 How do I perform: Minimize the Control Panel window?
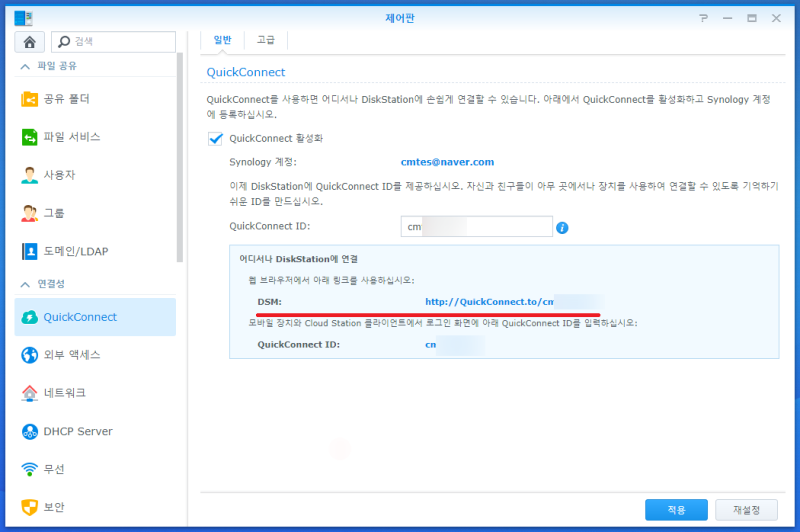pyautogui.click(x=728, y=18)
